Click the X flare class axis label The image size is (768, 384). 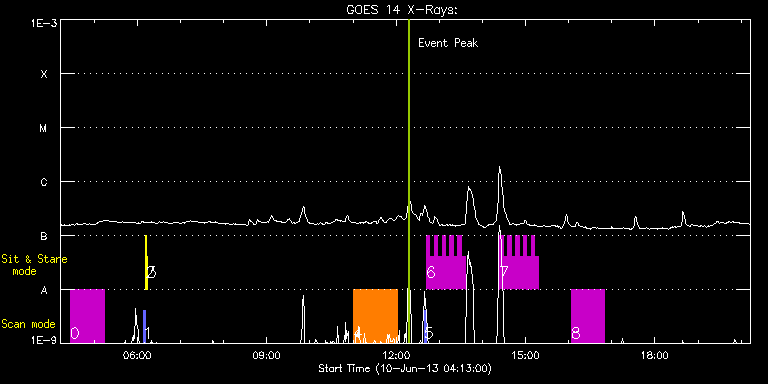44,74
